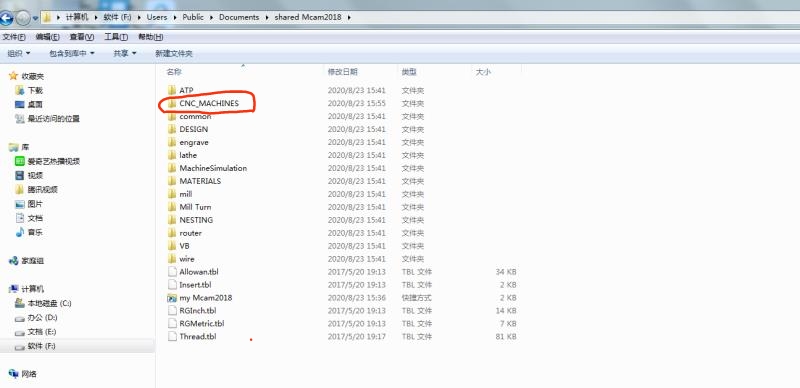Expand arrow after shared Mcam2018 breadcrumb
800x388 pixels.
click(x=349, y=17)
